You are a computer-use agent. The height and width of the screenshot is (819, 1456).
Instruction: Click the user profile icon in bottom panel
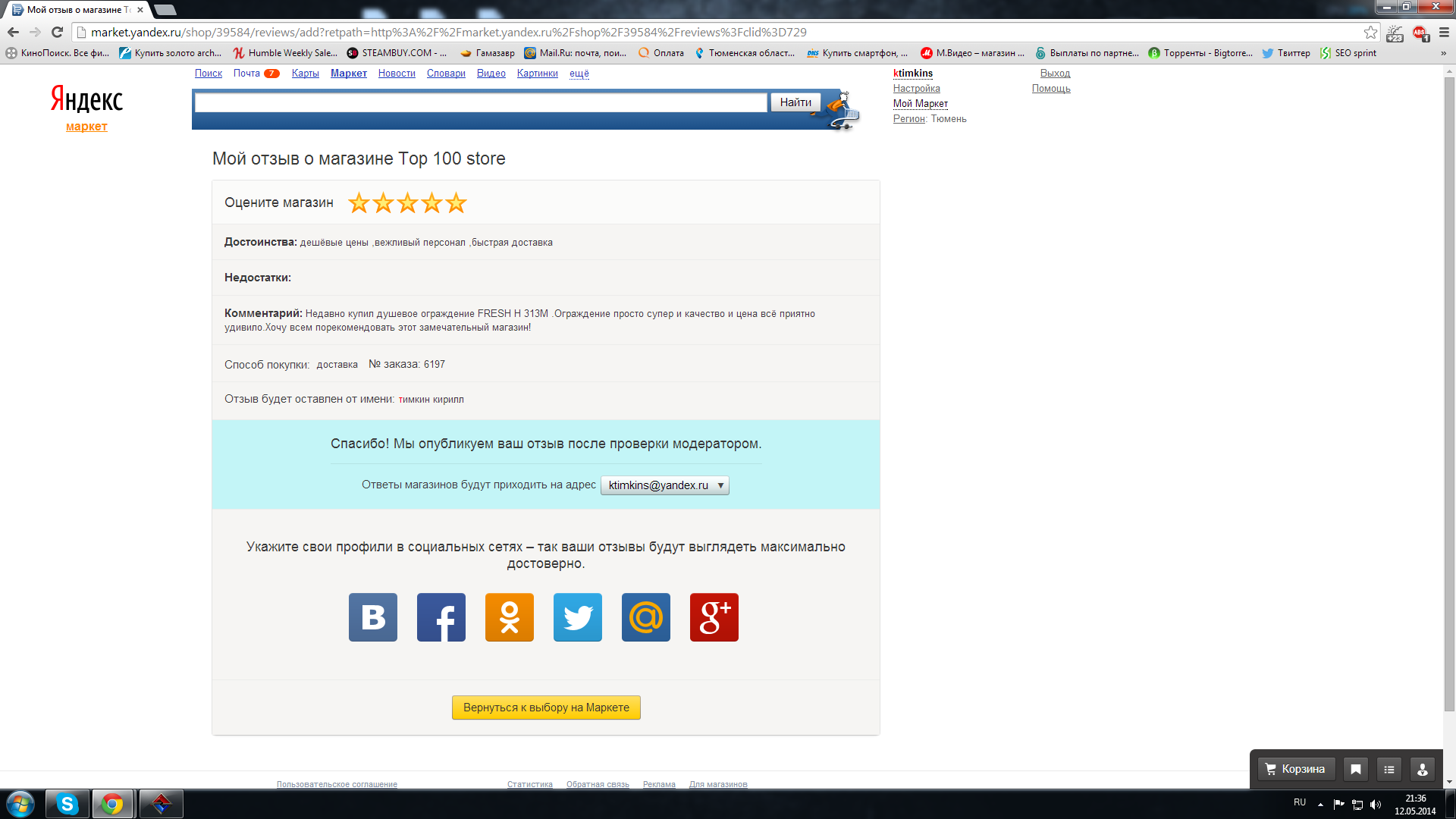1422,769
